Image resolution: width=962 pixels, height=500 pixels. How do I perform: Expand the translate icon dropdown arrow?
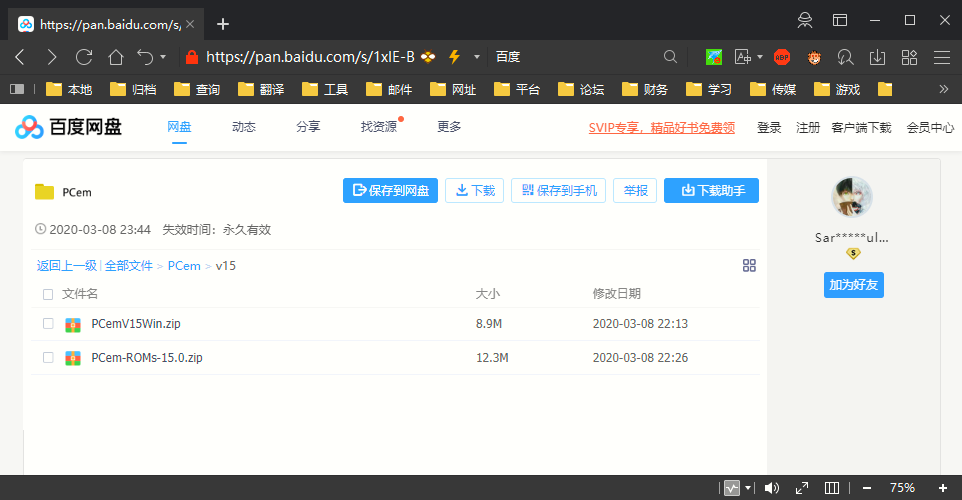click(760, 57)
